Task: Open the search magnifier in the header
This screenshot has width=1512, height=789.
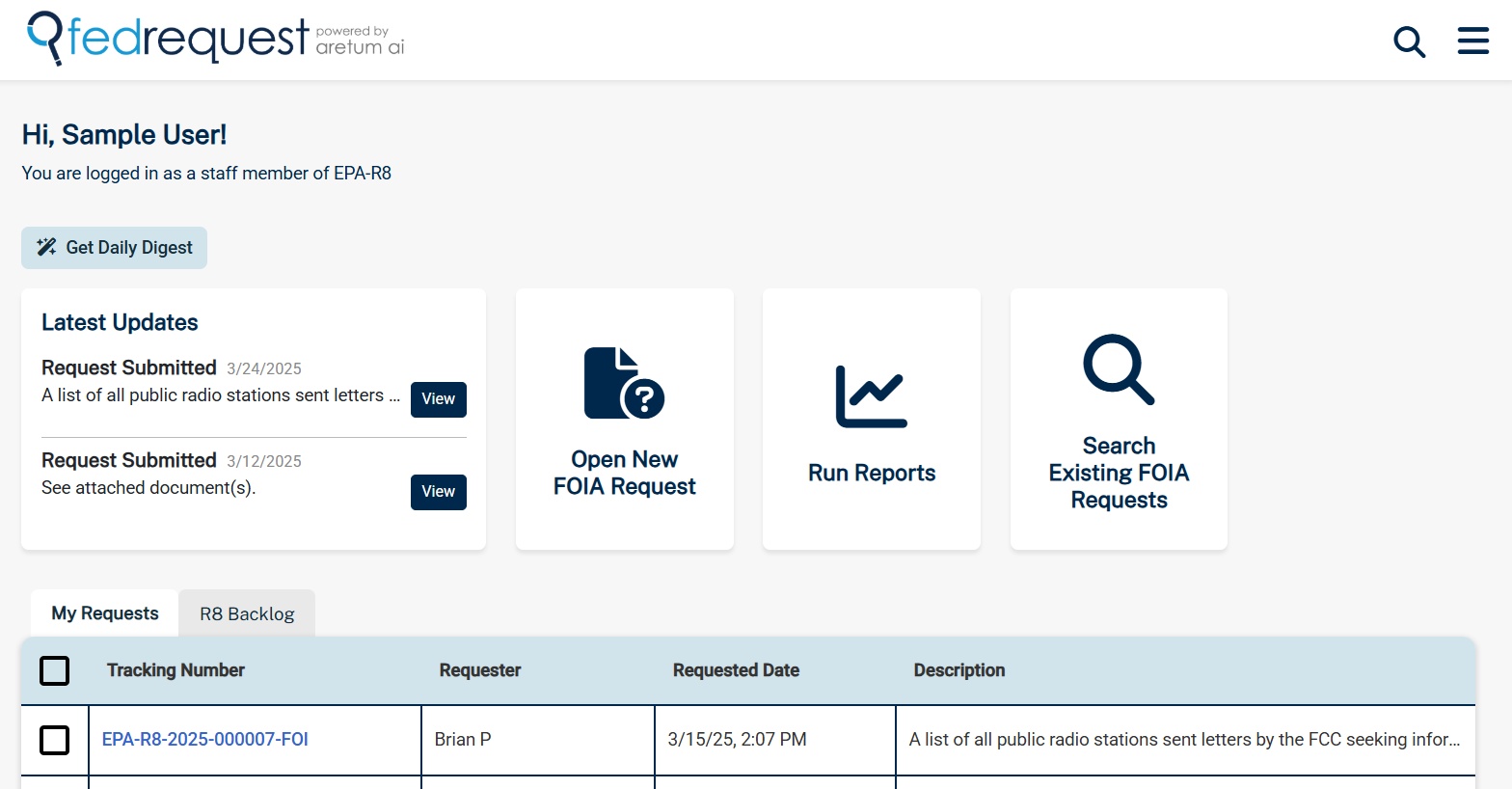Action: click(1409, 41)
